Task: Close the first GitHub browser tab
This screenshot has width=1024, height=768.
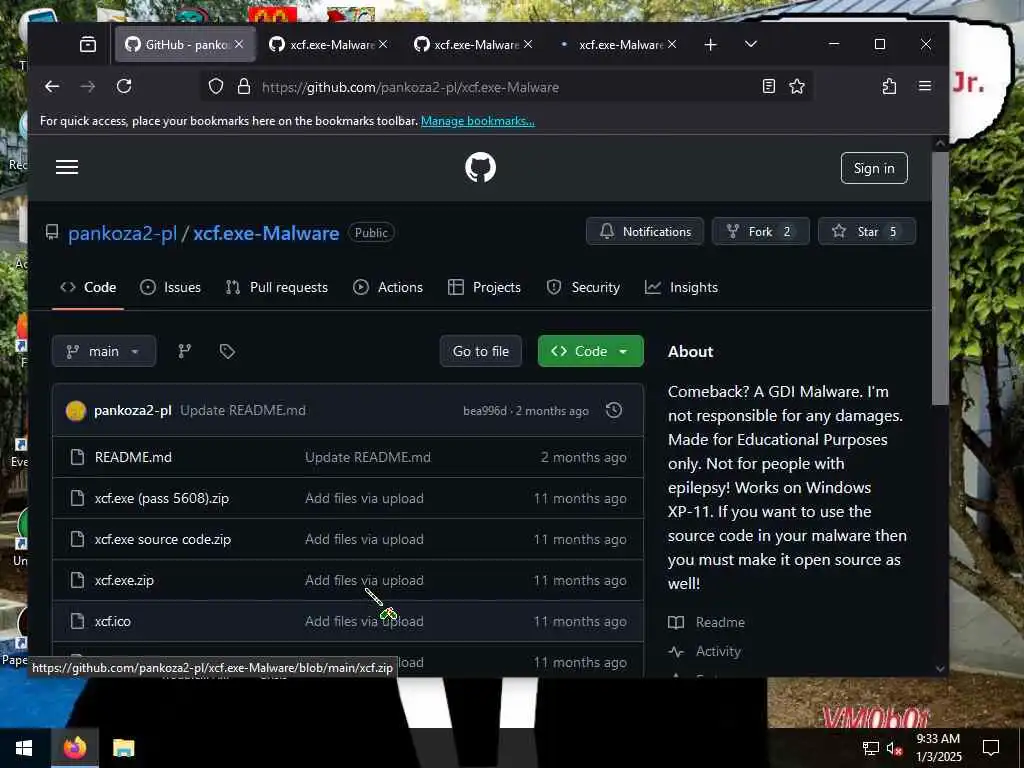Action: pyautogui.click(x=239, y=44)
